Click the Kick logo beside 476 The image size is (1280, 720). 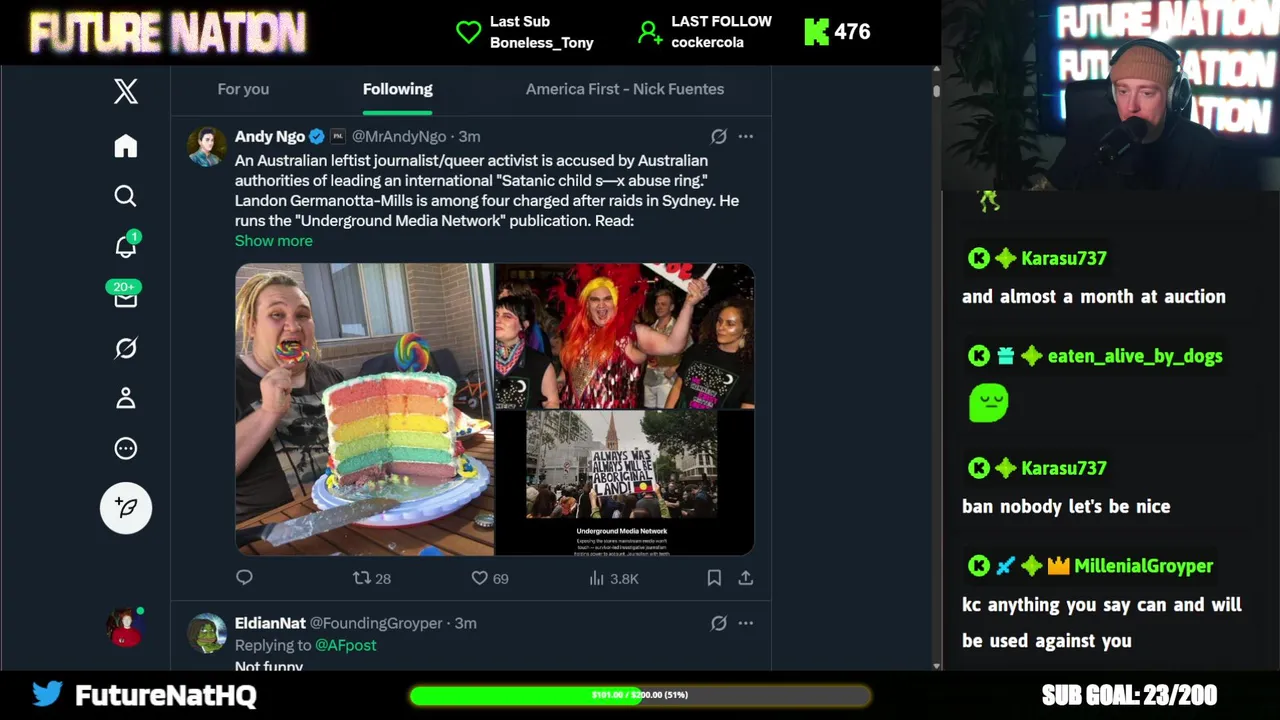coord(816,32)
